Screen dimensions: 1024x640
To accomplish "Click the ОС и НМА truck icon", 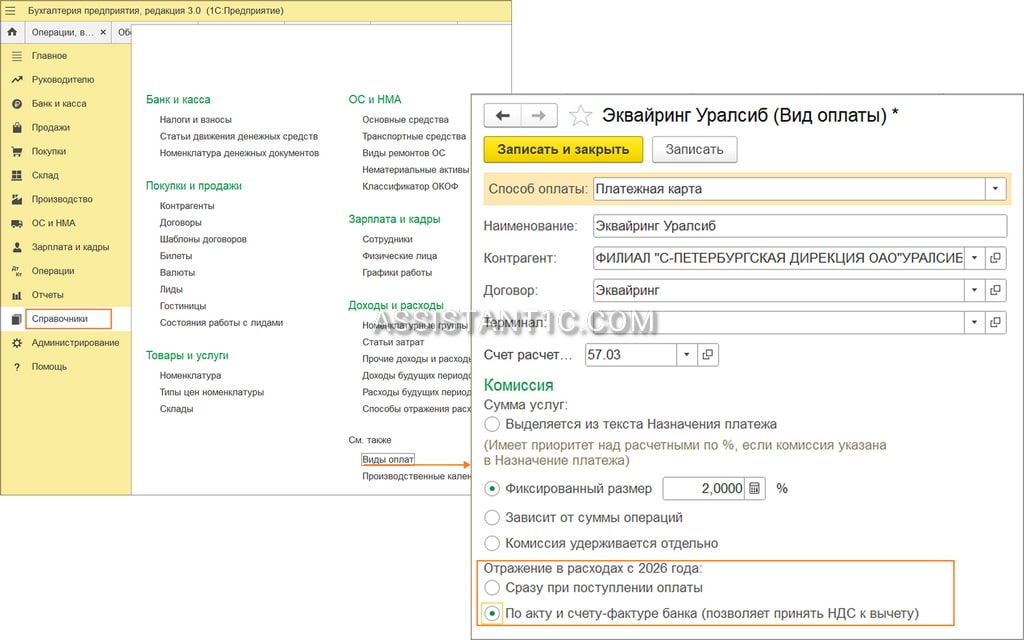I will tap(17, 223).
